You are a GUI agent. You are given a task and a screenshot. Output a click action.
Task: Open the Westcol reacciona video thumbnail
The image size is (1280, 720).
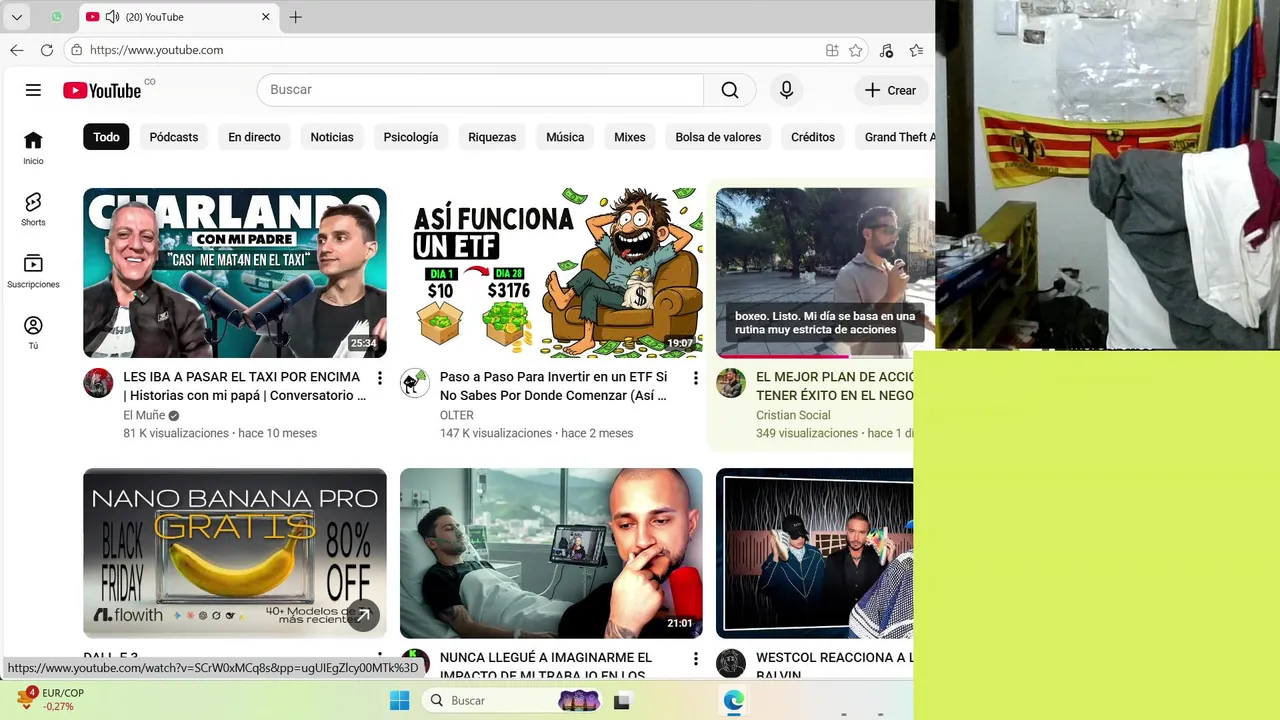click(815, 553)
